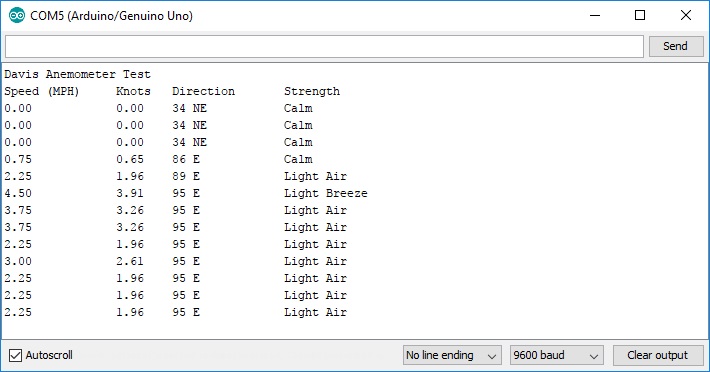Screen dimensions: 710x372
Task: Expand the baud rate list with its chevron
Action: (x=594, y=357)
